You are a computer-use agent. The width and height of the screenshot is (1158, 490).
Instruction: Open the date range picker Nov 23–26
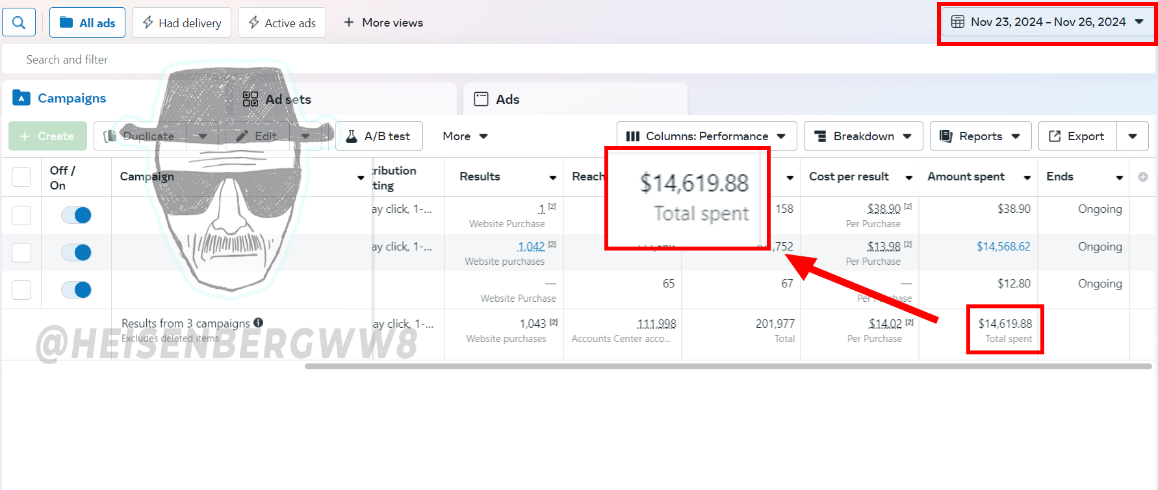[1047, 22]
